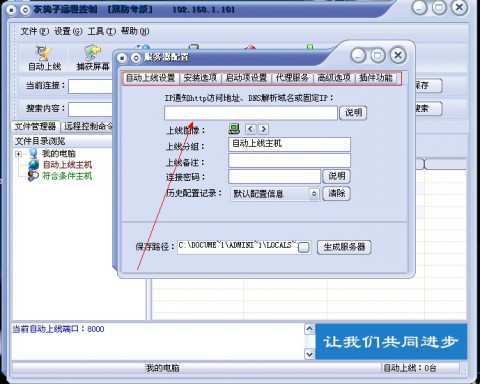Screen dimensions: 480x384
Task: Switch to the 安装选项 tab
Action: coord(200,78)
